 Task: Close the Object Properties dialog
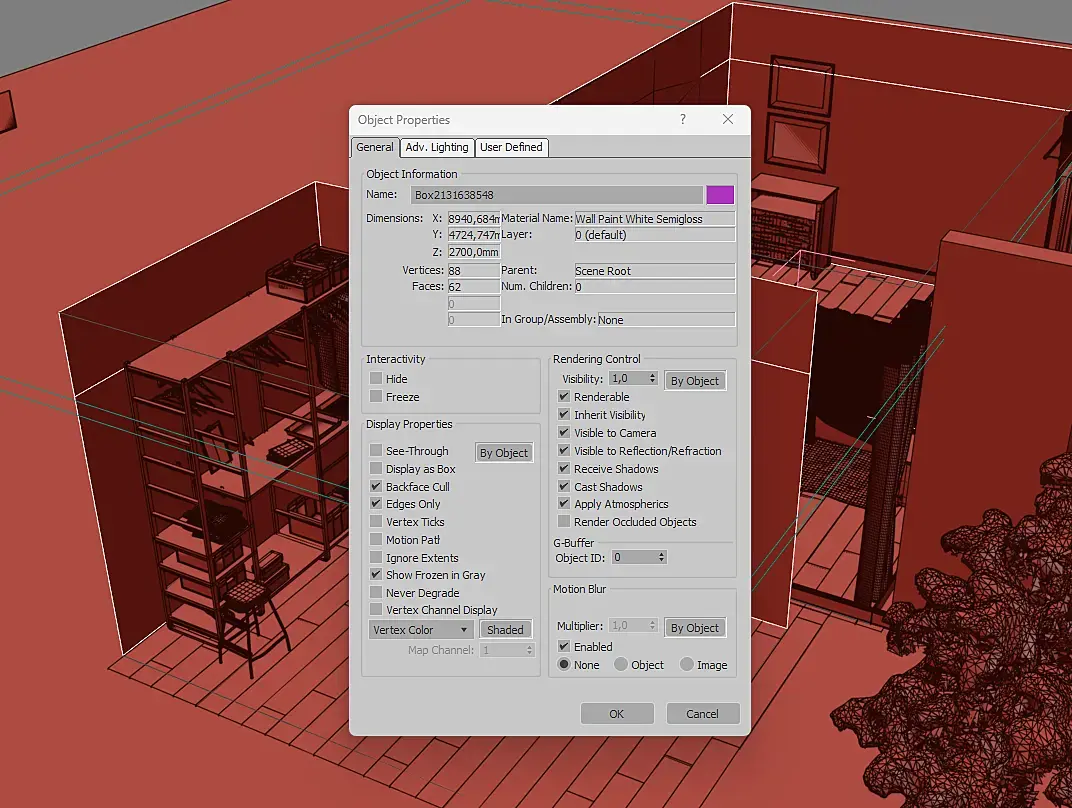pos(728,120)
